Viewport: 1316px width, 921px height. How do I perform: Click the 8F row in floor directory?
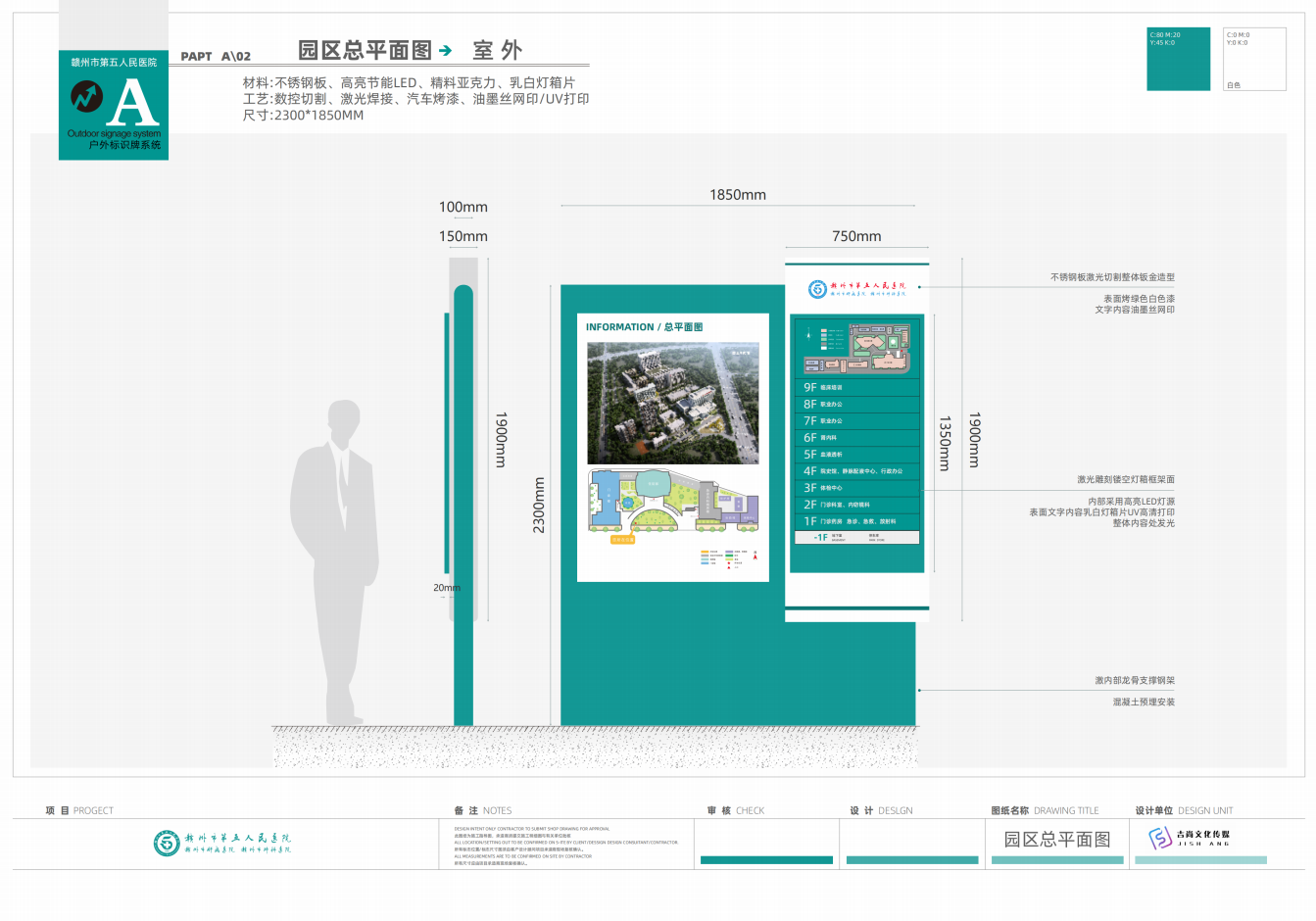point(857,405)
